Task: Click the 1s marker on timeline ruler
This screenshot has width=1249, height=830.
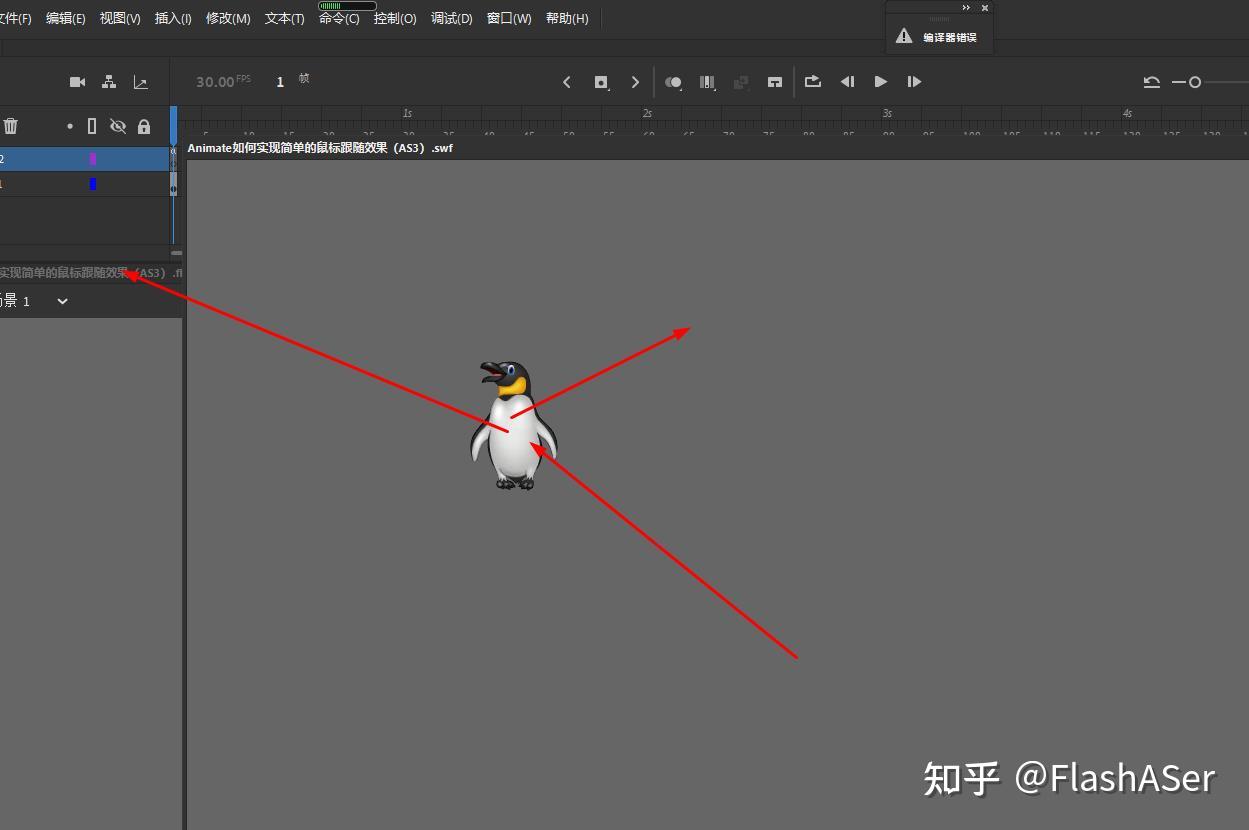Action: pyautogui.click(x=407, y=113)
